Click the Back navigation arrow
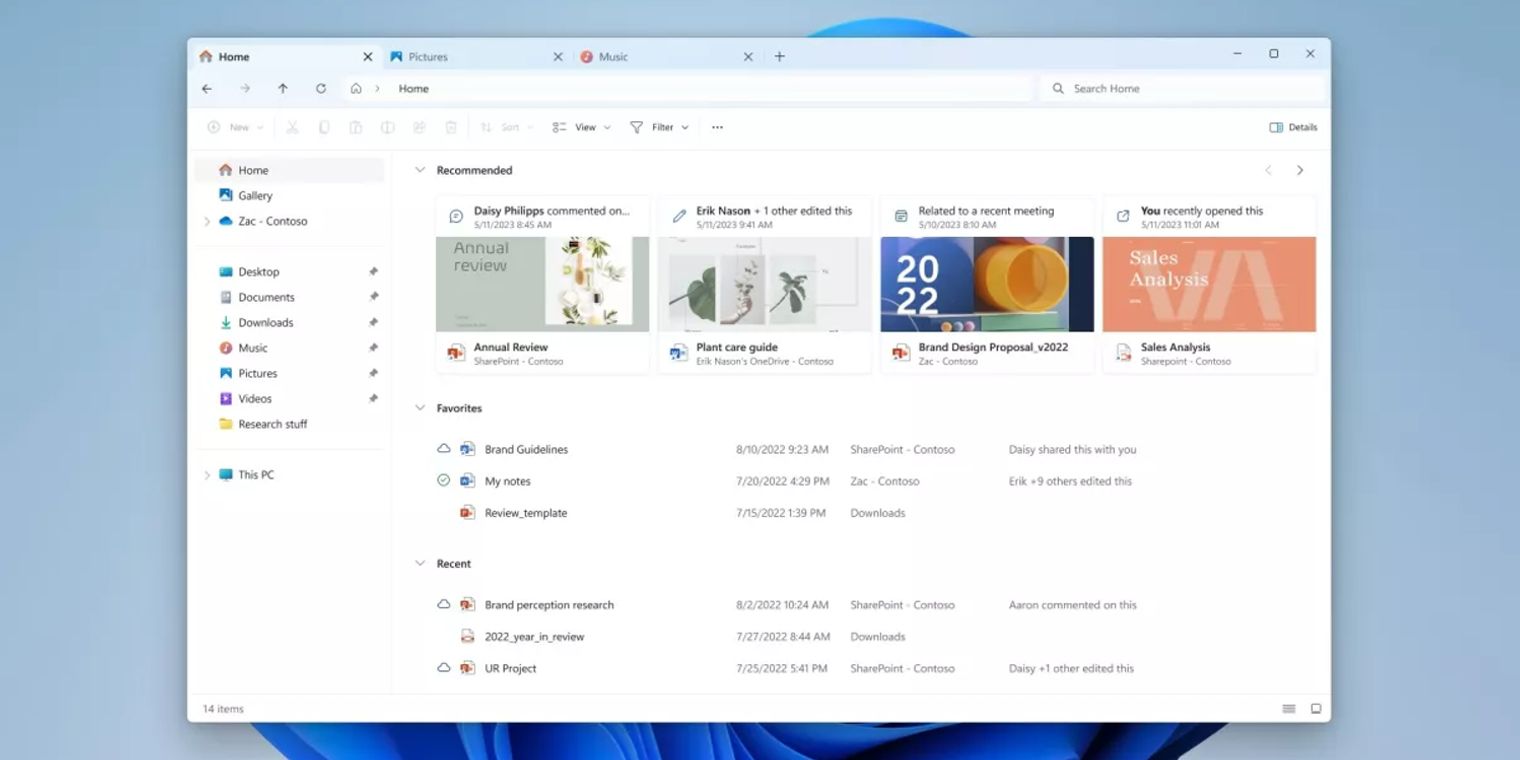Screen dimensions: 1520x760 point(207,88)
